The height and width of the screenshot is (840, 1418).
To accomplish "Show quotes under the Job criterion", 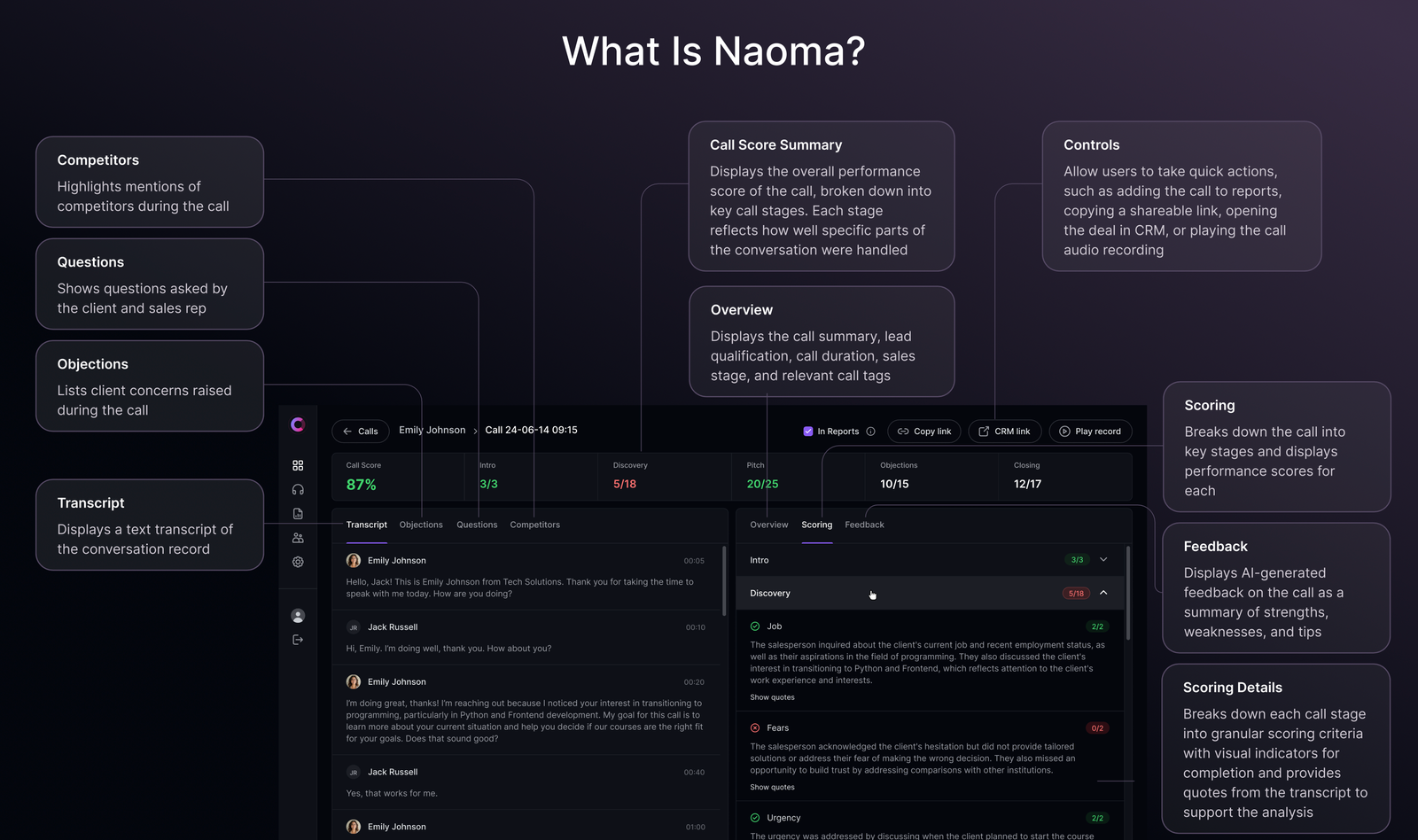I will coord(772,697).
